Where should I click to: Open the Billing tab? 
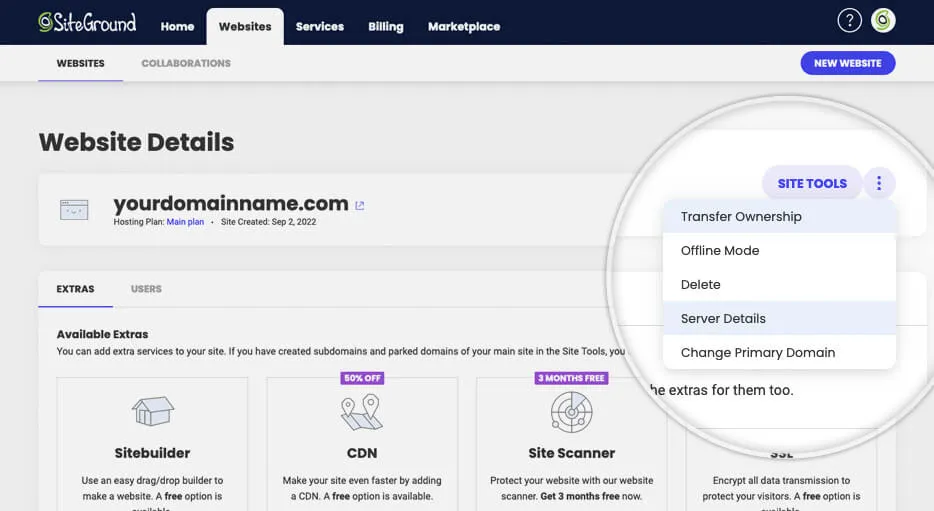385,27
